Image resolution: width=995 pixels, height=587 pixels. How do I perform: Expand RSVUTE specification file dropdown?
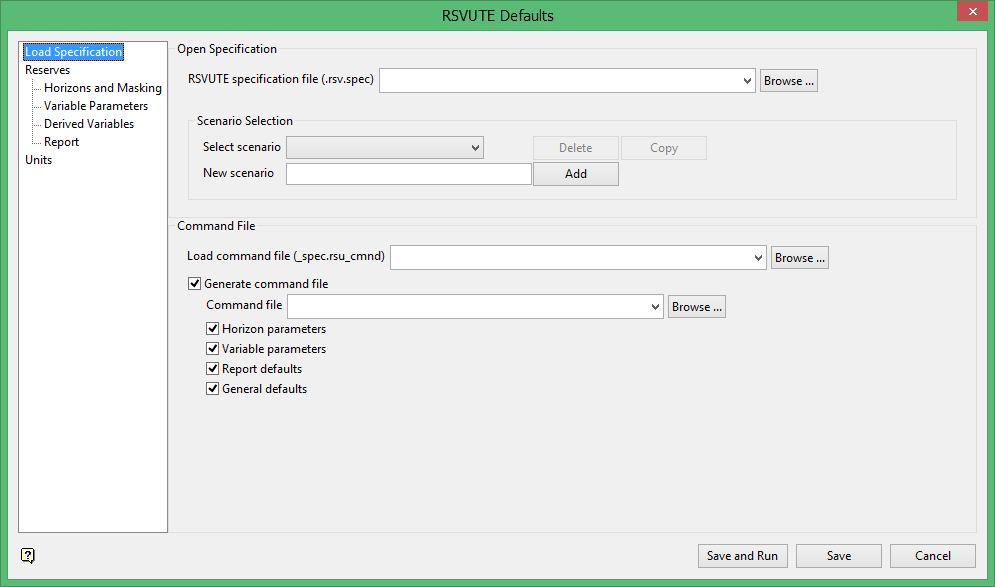(747, 81)
